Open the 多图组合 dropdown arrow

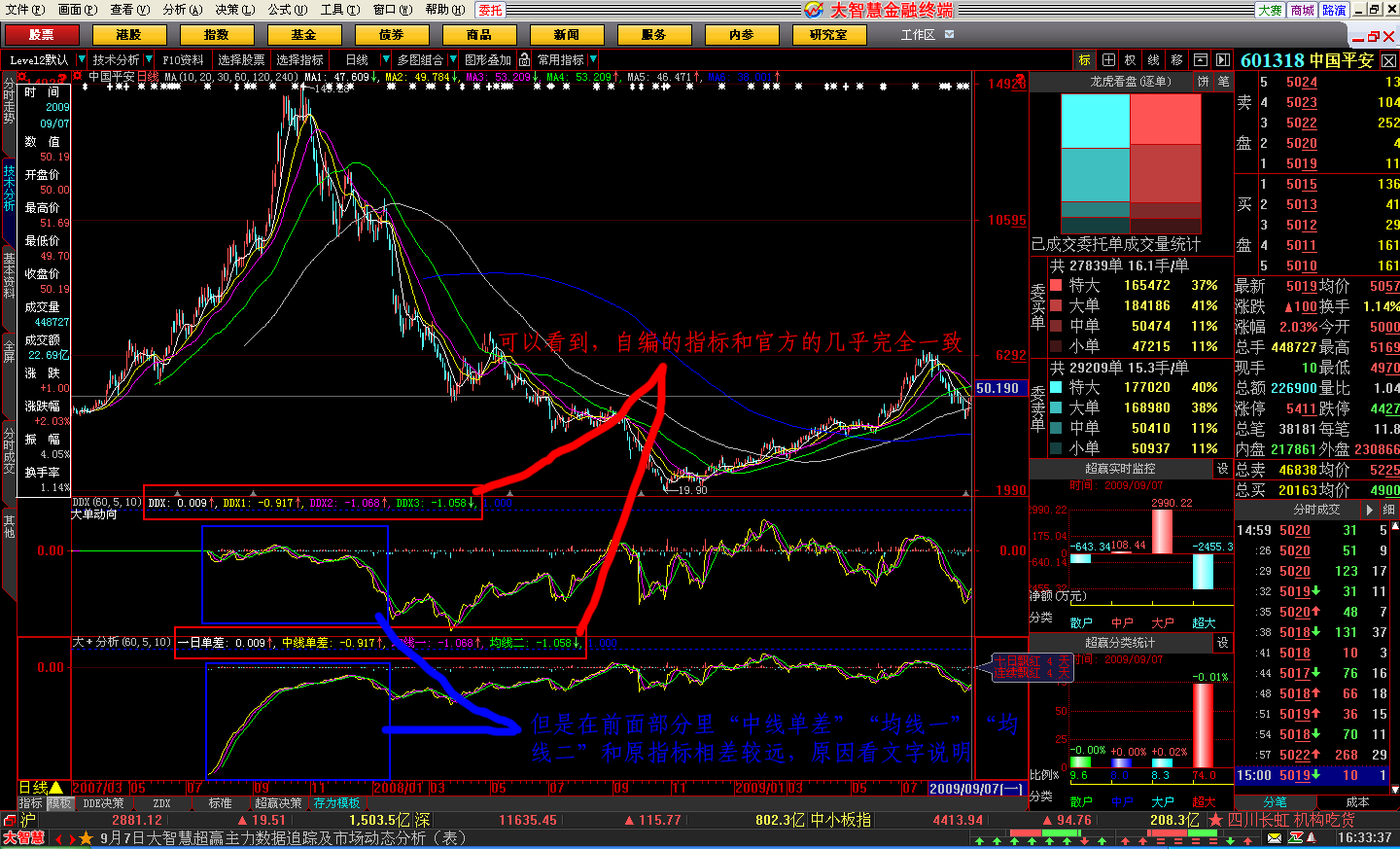coord(452,60)
